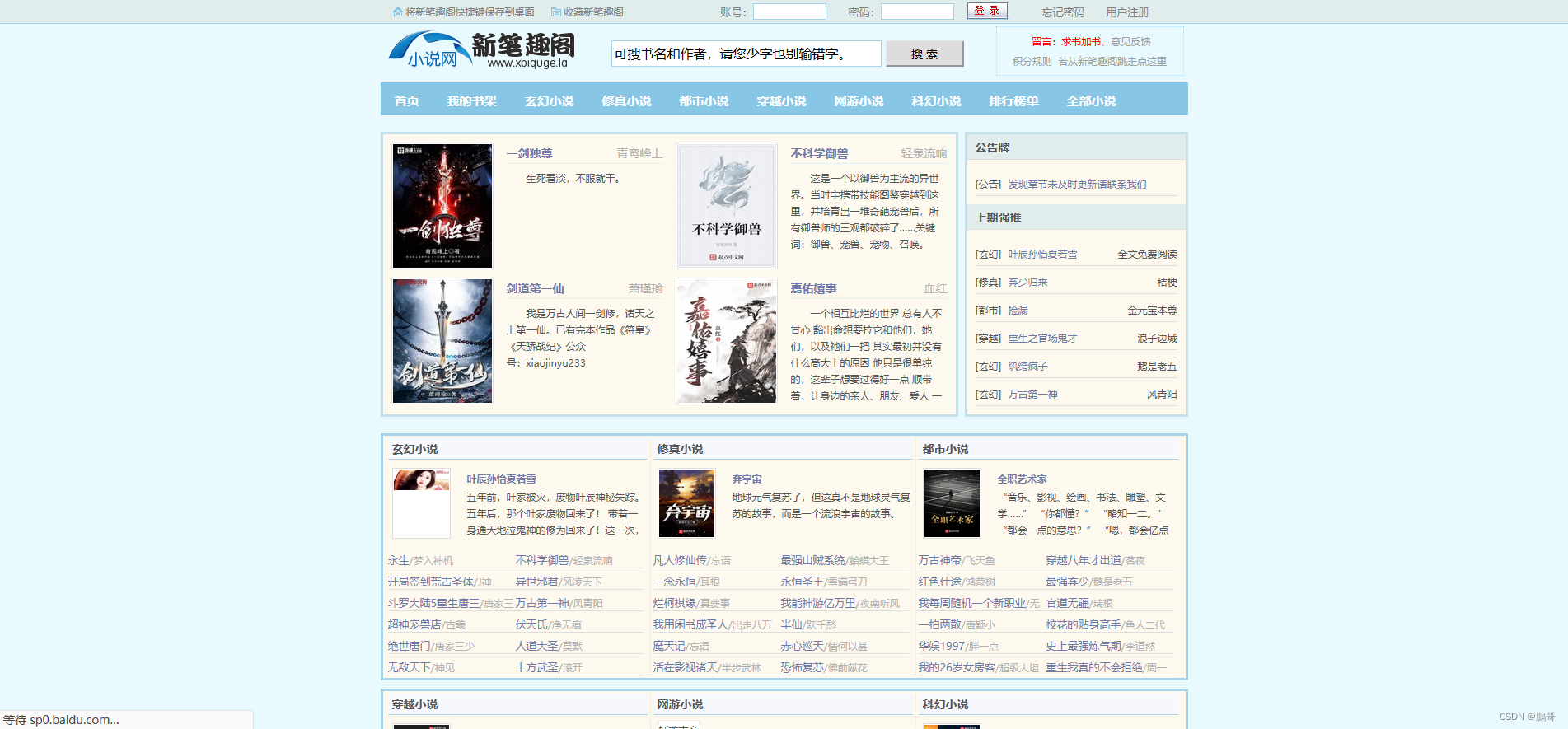1568x729 pixels.
Task: Click the bookmark icon beside 收藏新笔趣阁
Action: [556, 12]
